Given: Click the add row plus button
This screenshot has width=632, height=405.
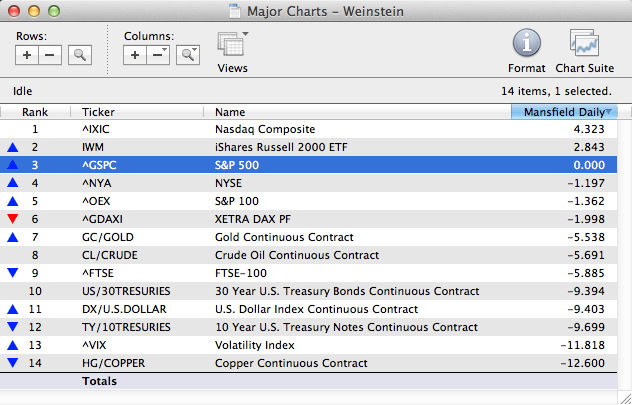Looking at the screenshot, I should (x=27, y=55).
